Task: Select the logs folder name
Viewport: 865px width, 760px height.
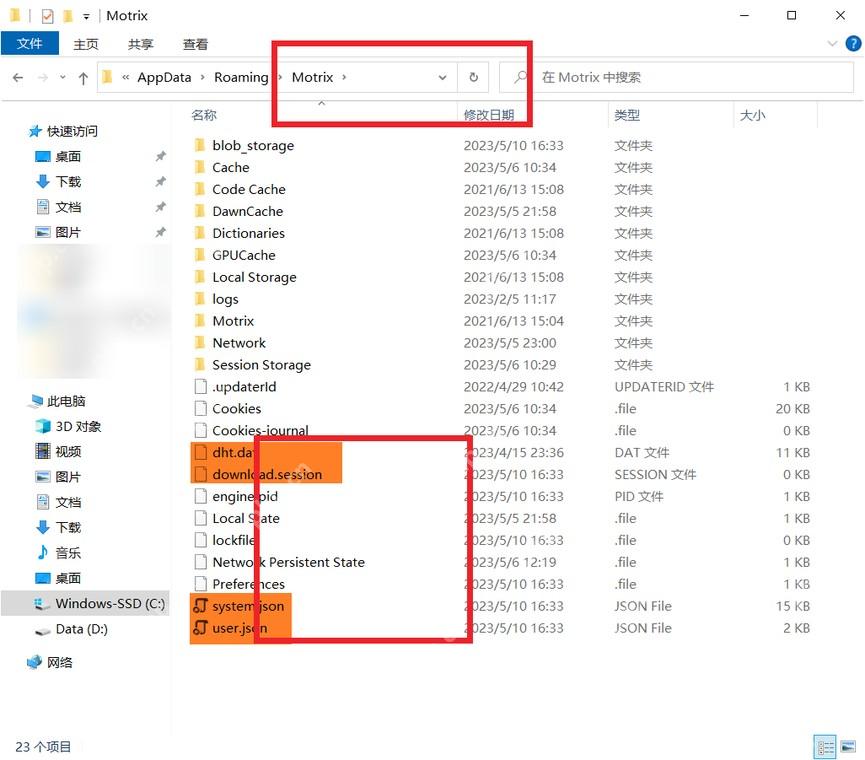Action: [225, 299]
